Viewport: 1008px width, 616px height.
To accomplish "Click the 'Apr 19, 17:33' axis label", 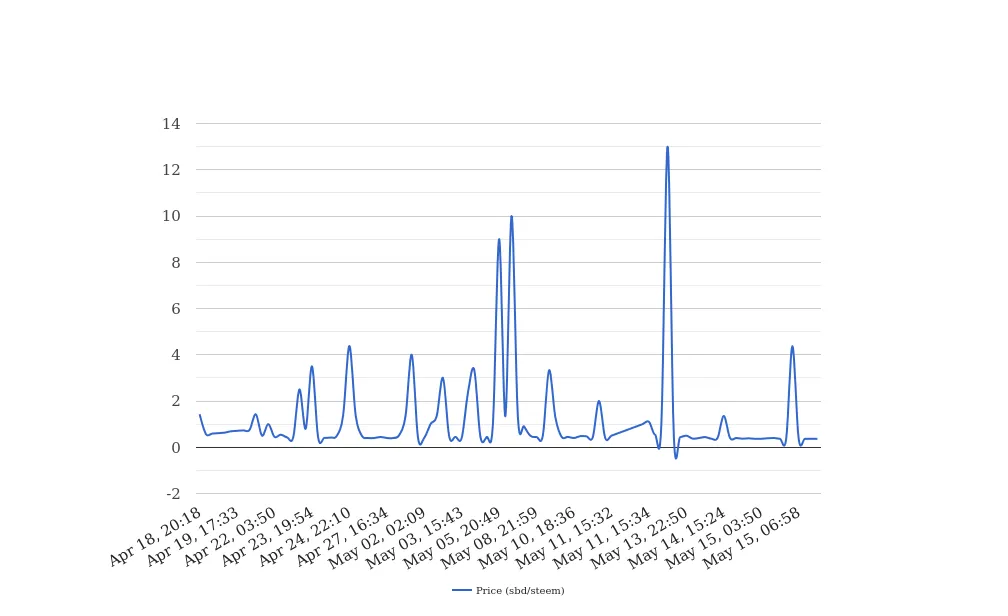I will pyautogui.click(x=192, y=537).
